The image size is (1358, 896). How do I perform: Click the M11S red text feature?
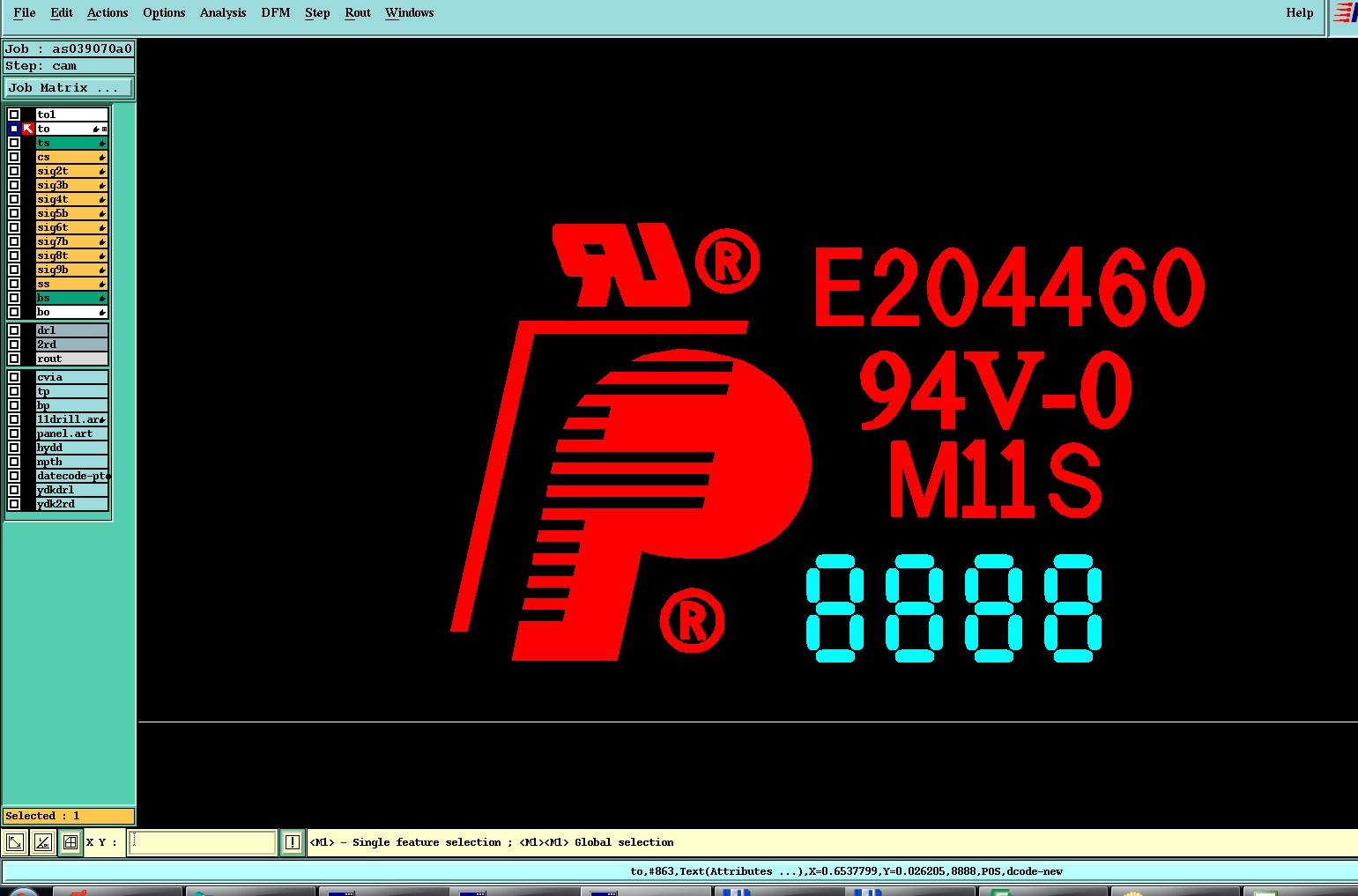[996, 480]
